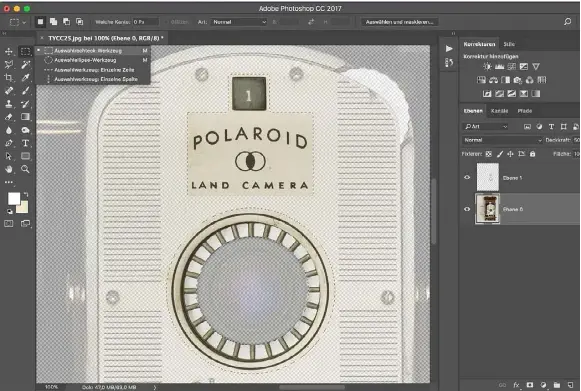
Task: Enable New Selection mode in options bar
Action: point(40,22)
